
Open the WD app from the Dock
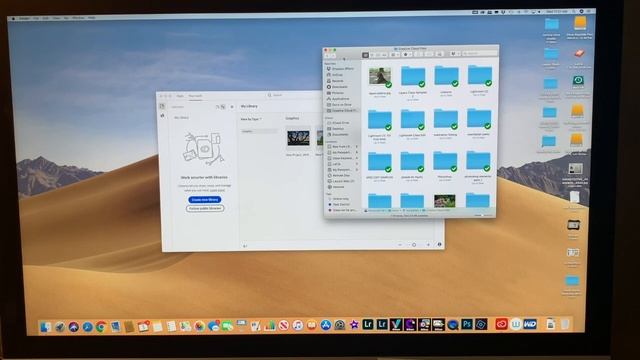[x=530, y=324]
